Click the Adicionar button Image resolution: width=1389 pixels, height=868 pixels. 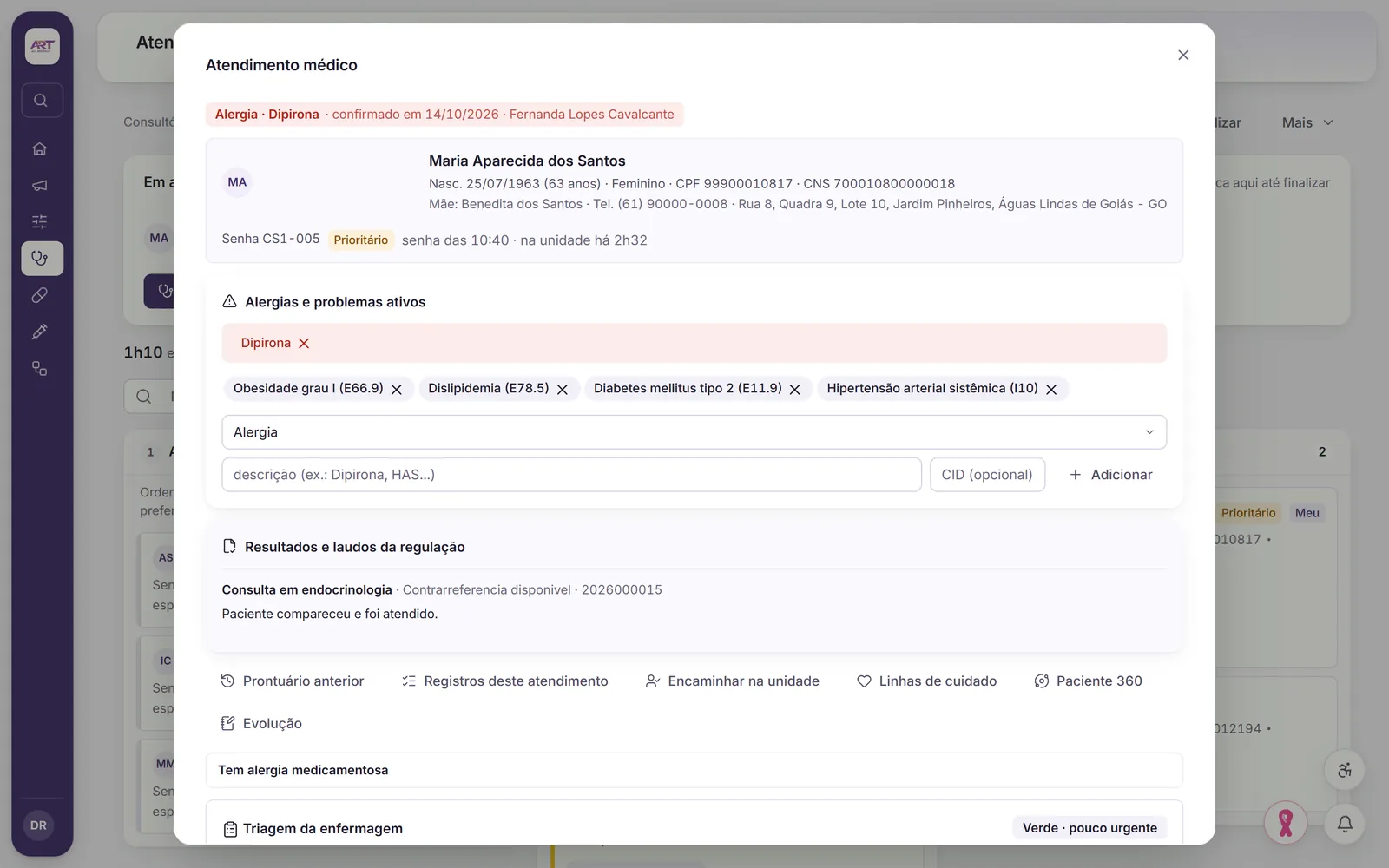point(1110,475)
